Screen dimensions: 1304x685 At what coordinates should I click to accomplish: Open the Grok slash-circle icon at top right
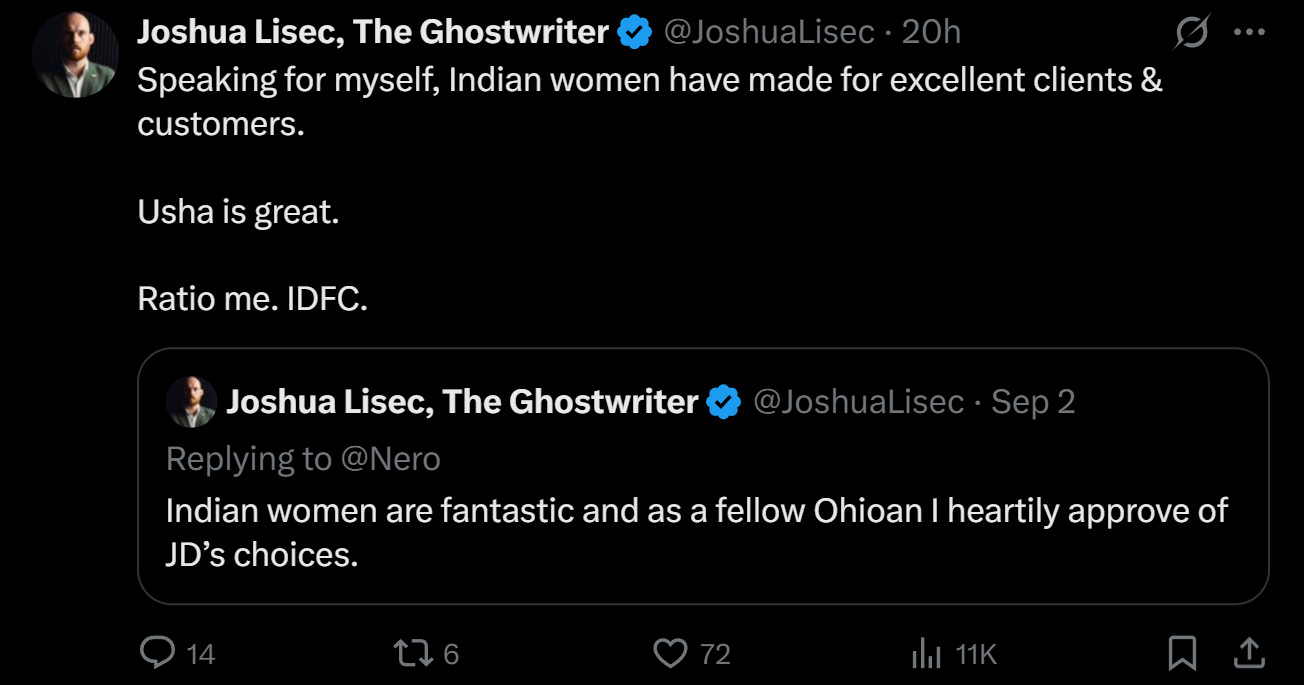(x=1192, y=33)
